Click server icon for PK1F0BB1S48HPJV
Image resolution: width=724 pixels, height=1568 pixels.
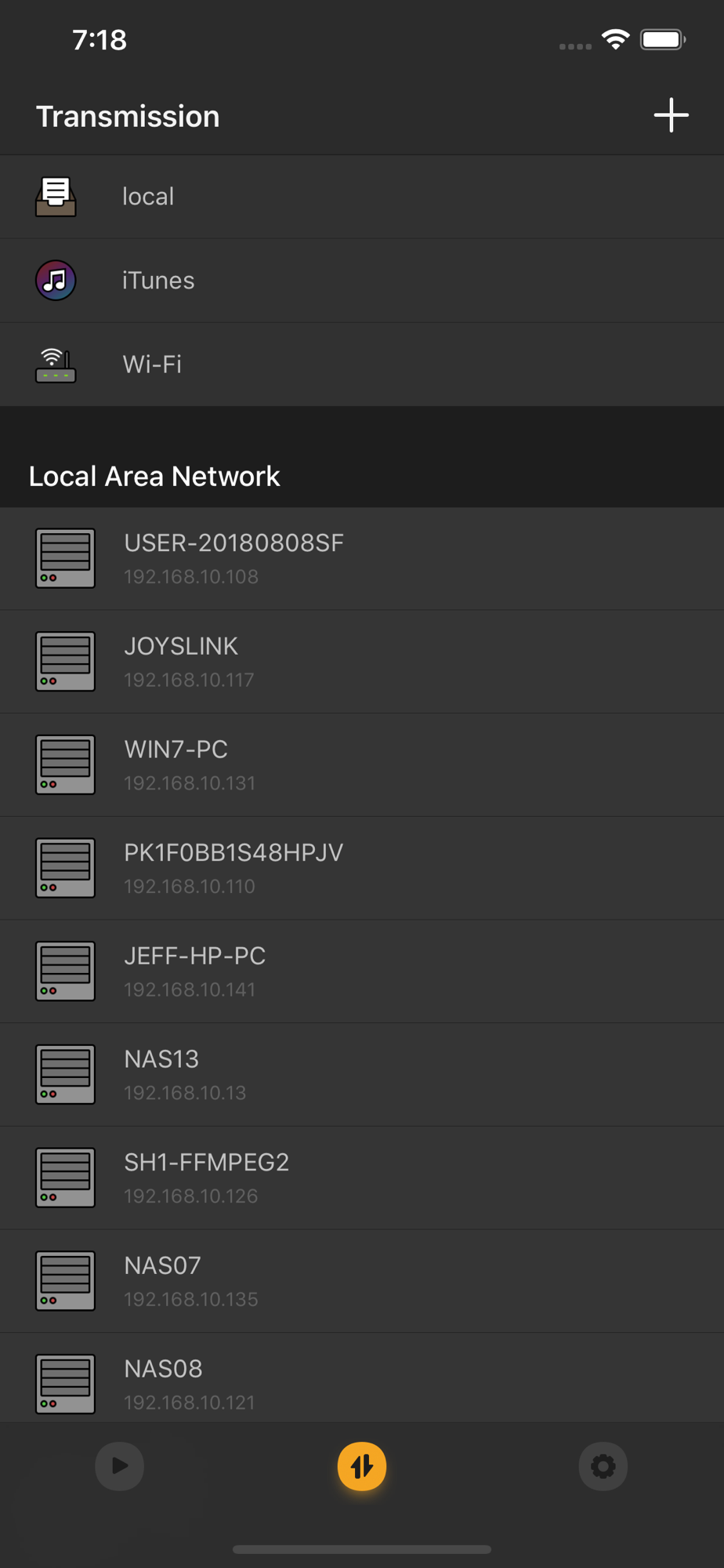pos(65,868)
